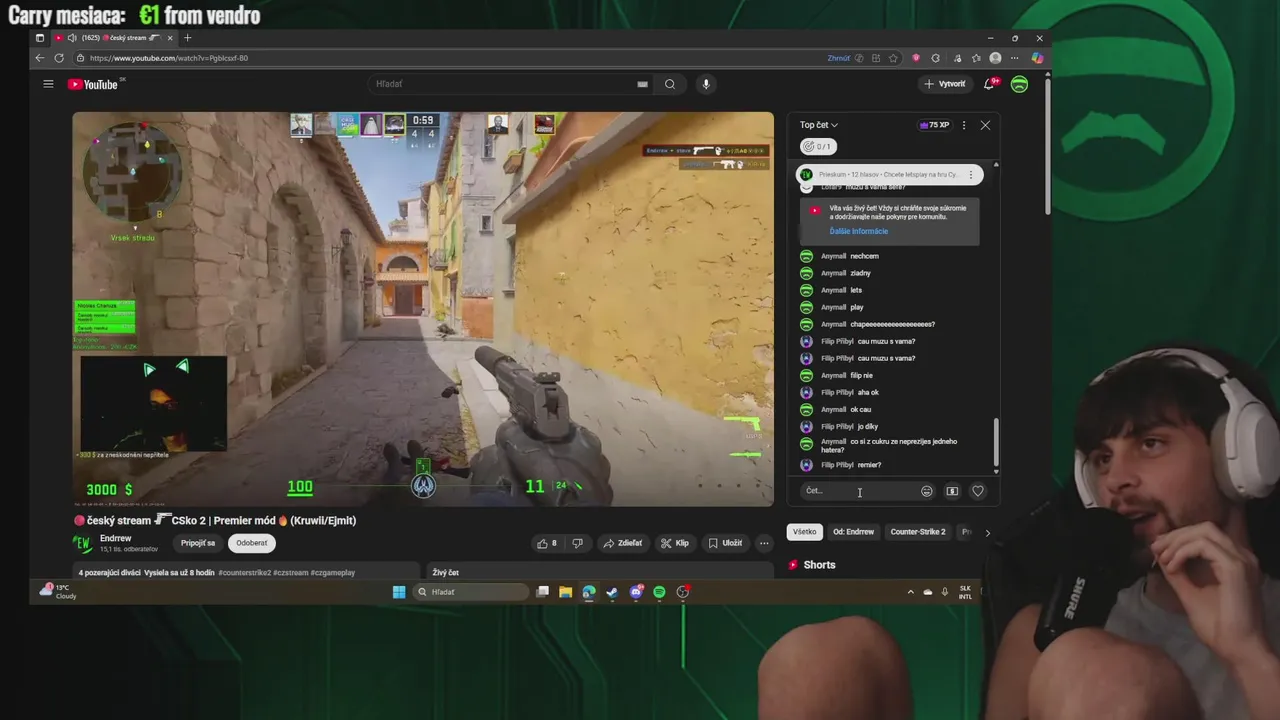
Task: Click Zdieľať share button
Action: point(622,543)
